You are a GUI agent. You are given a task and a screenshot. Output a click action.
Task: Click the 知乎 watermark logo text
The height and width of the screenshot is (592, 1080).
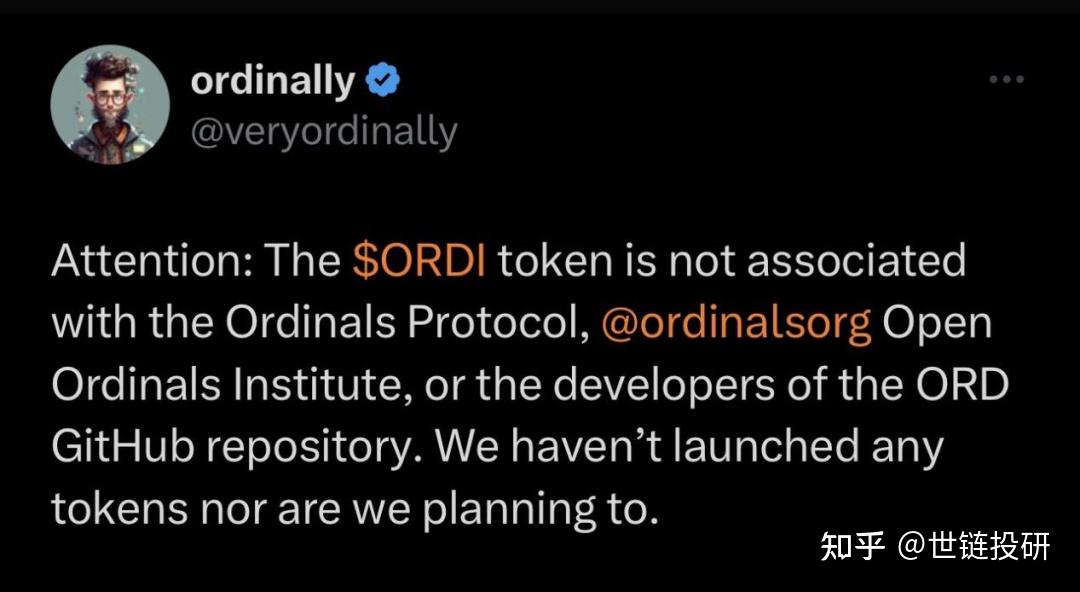852,547
